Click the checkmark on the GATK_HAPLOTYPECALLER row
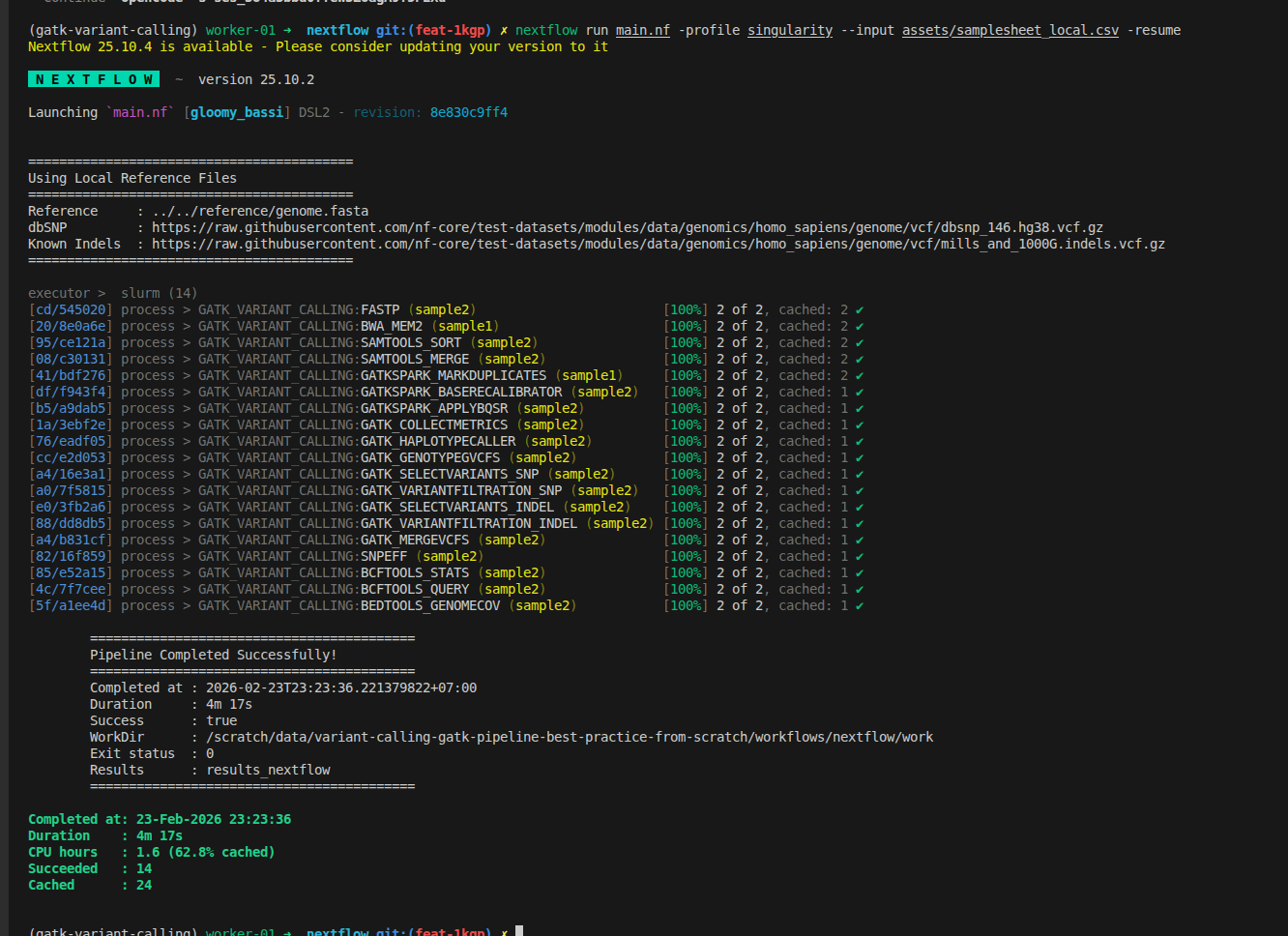Image resolution: width=1288 pixels, height=936 pixels. [x=859, y=442]
